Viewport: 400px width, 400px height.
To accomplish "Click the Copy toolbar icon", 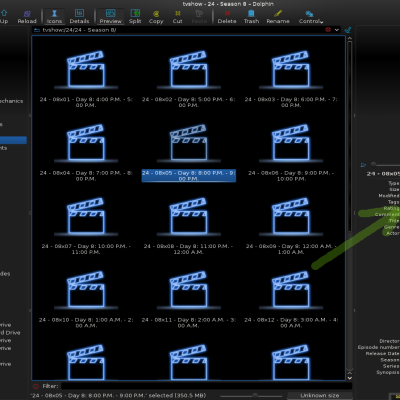I will click(x=156, y=17).
